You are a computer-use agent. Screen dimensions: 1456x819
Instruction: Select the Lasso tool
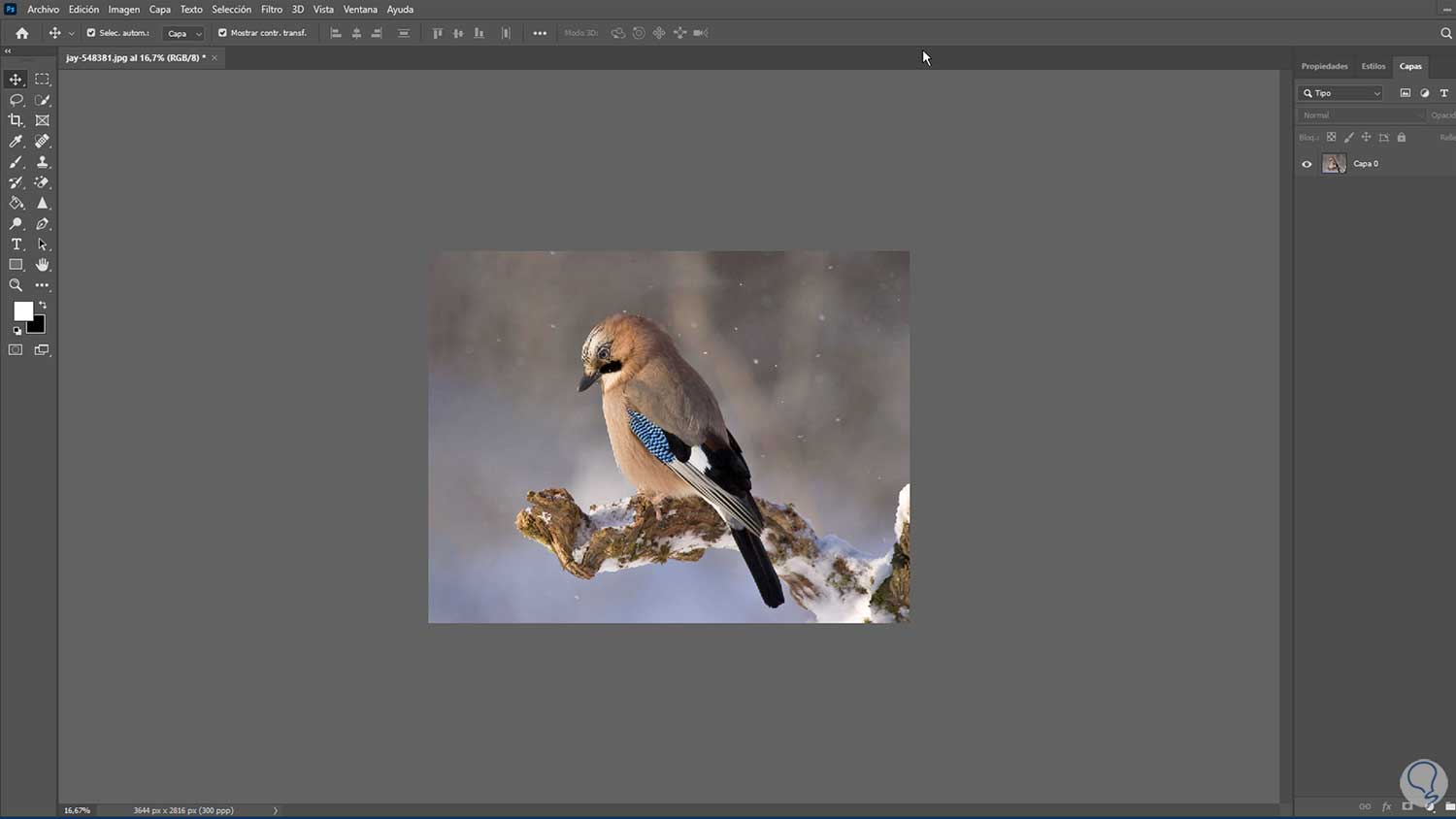[x=16, y=100]
